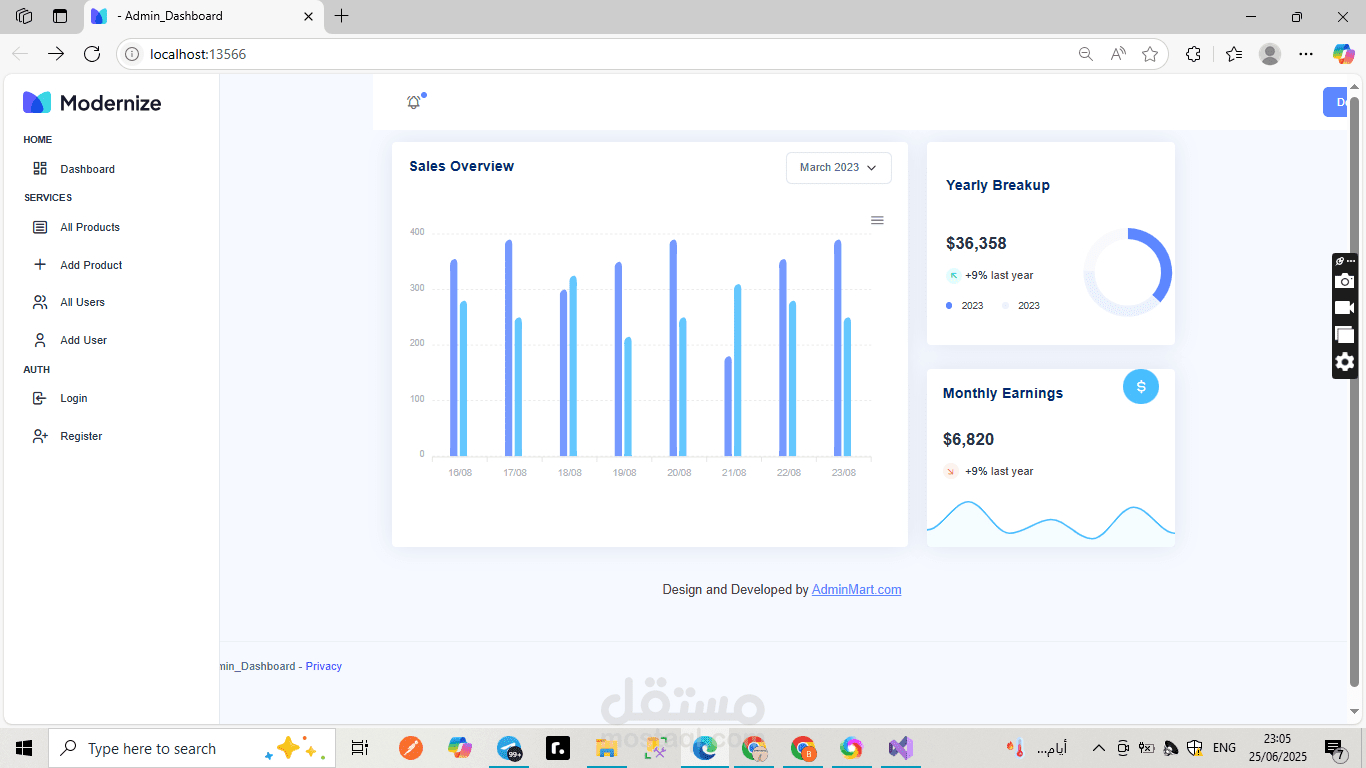Viewport: 1366px width, 768px height.
Task: Click the Dashboard grid icon
Action: 40,169
